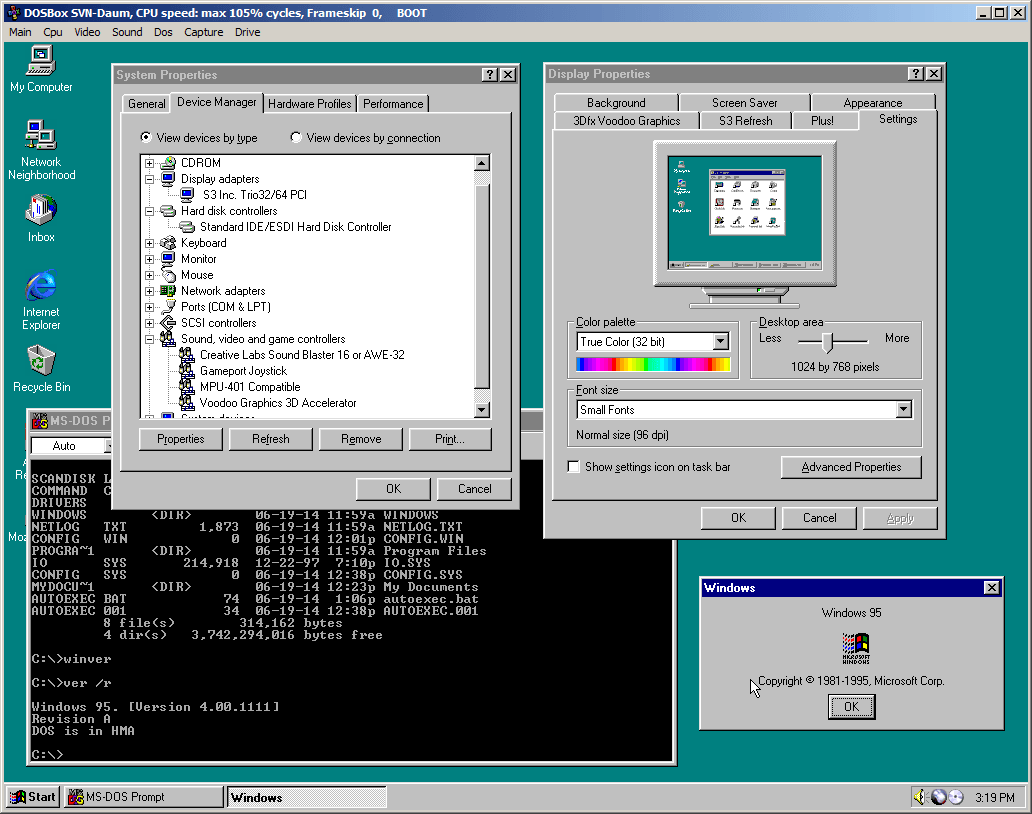
Task: Click Cancel in Display Properties
Action: coord(819,518)
